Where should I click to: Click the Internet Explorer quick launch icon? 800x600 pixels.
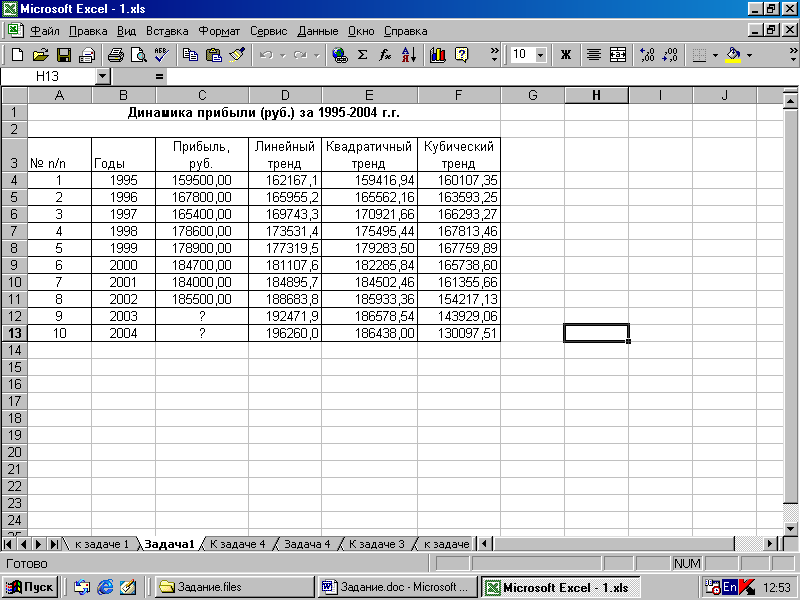pos(105,587)
